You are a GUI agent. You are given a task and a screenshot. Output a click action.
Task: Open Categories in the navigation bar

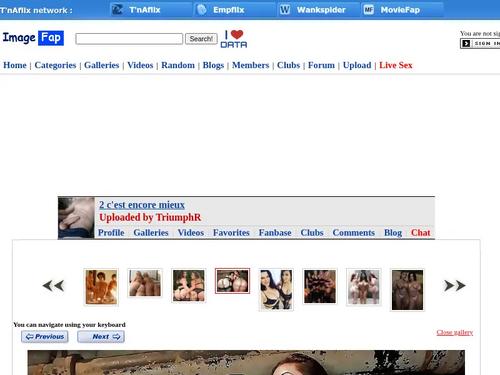point(55,65)
